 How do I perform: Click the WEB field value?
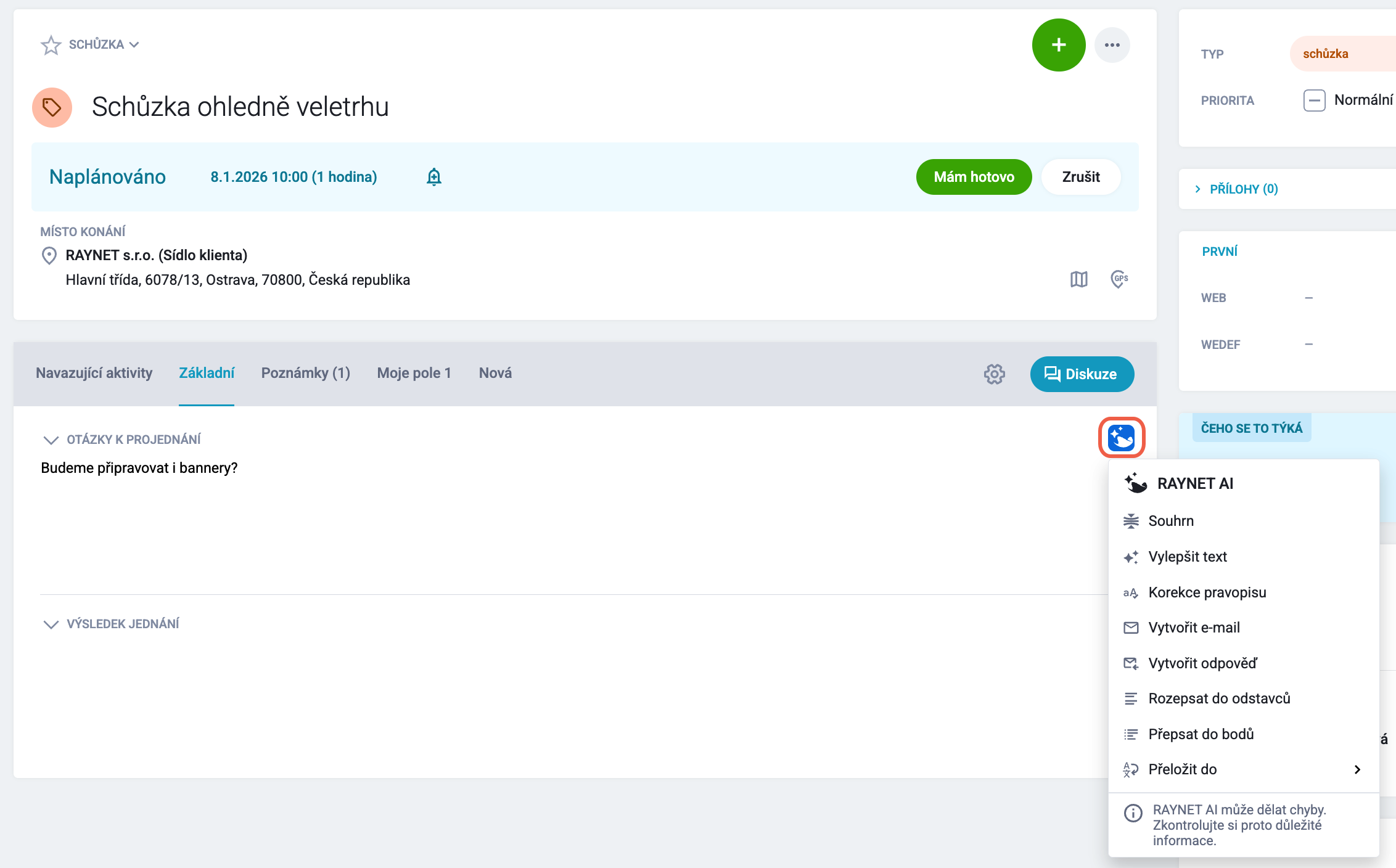pos(1308,298)
